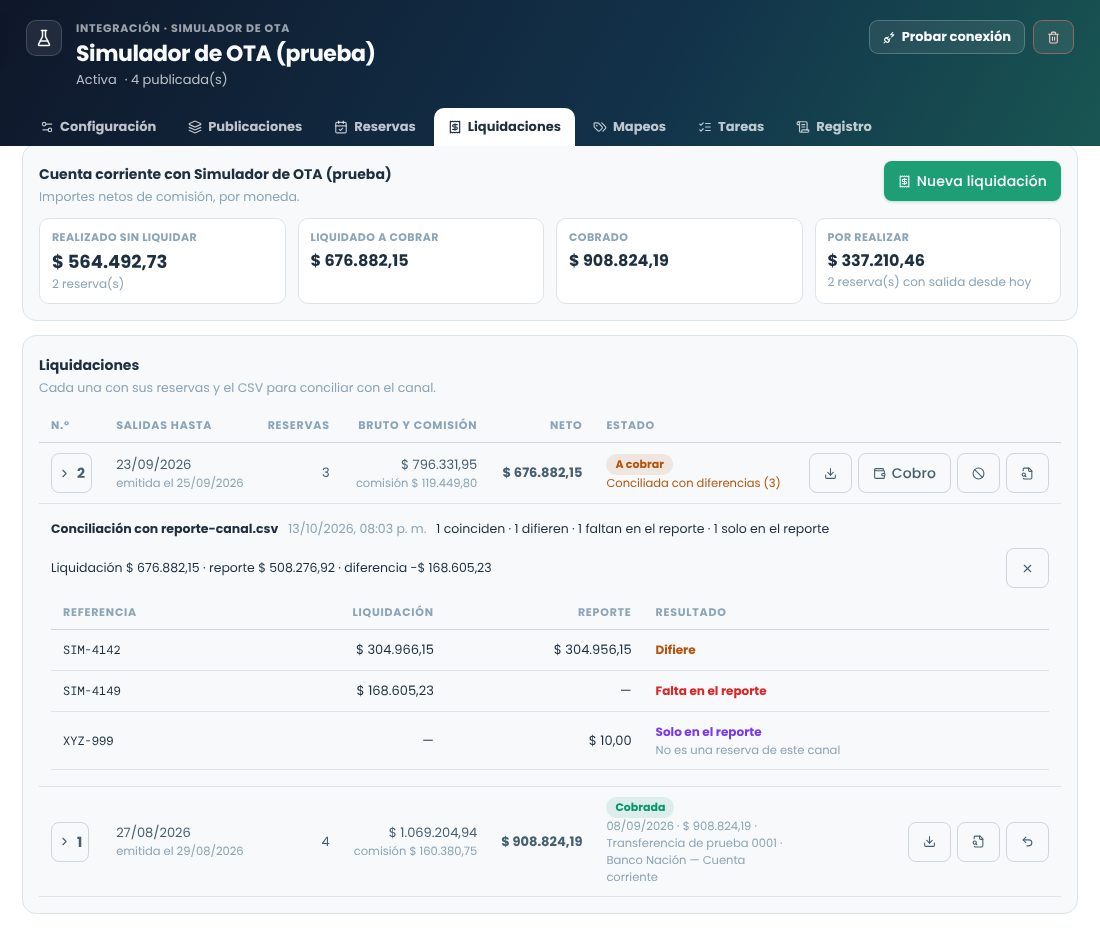The width and height of the screenshot is (1100, 944).
Task: Show the Registro tab
Action: (x=834, y=127)
